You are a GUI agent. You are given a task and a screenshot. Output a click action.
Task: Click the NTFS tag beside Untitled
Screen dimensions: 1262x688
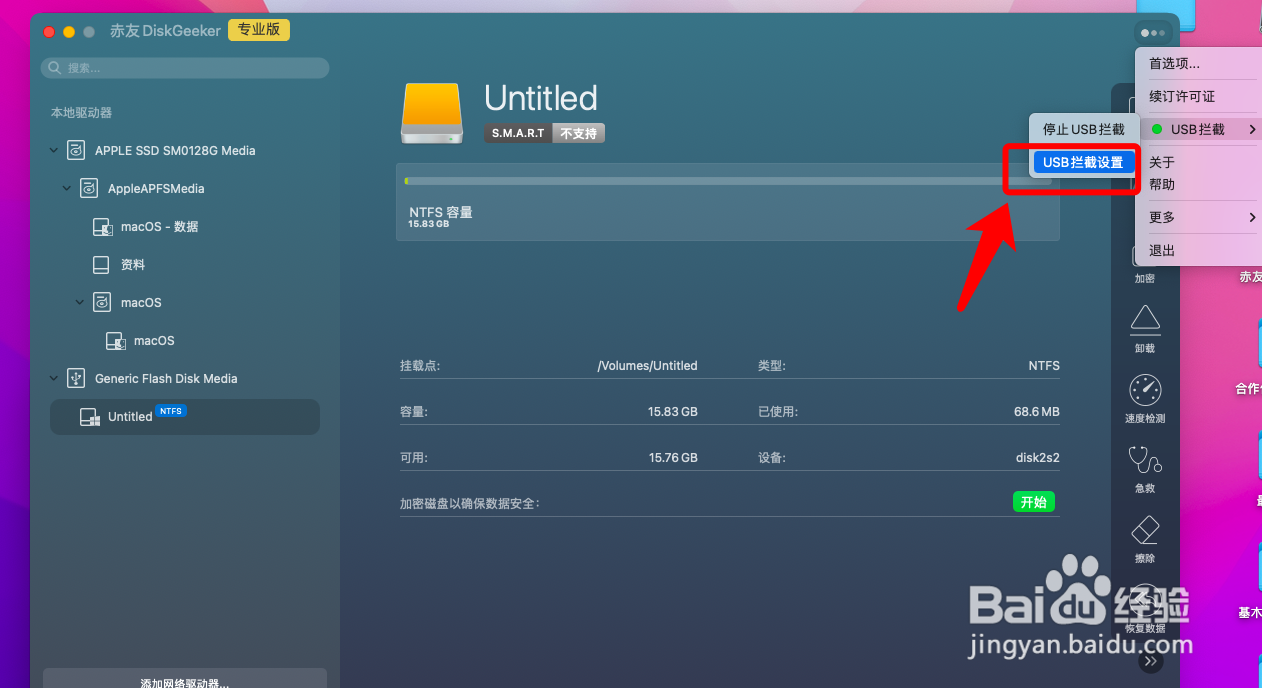click(x=171, y=411)
